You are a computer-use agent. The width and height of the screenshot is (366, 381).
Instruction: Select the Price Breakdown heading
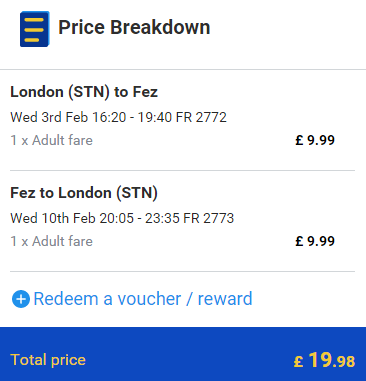click(134, 27)
